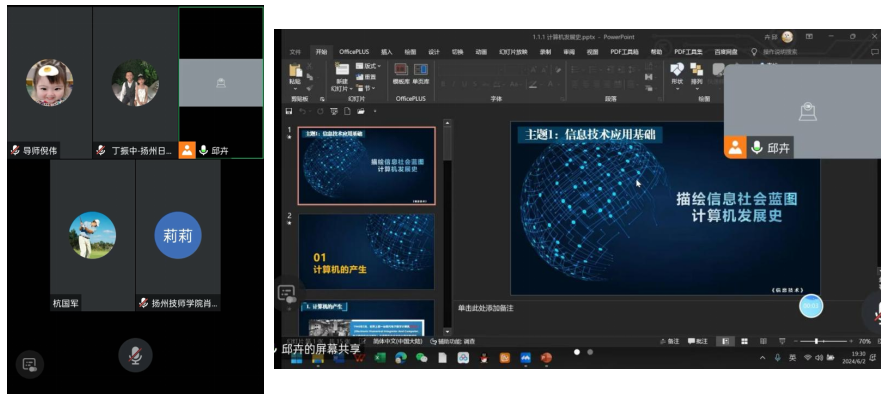Save the presentation via quick access toolbar
This screenshot has height=402, width=883.
[x=289, y=111]
